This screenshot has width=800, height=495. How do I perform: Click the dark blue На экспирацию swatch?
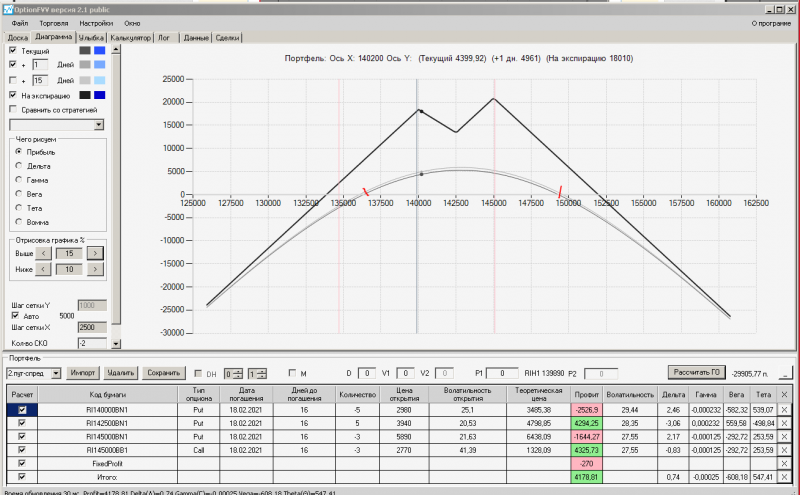(x=99, y=95)
